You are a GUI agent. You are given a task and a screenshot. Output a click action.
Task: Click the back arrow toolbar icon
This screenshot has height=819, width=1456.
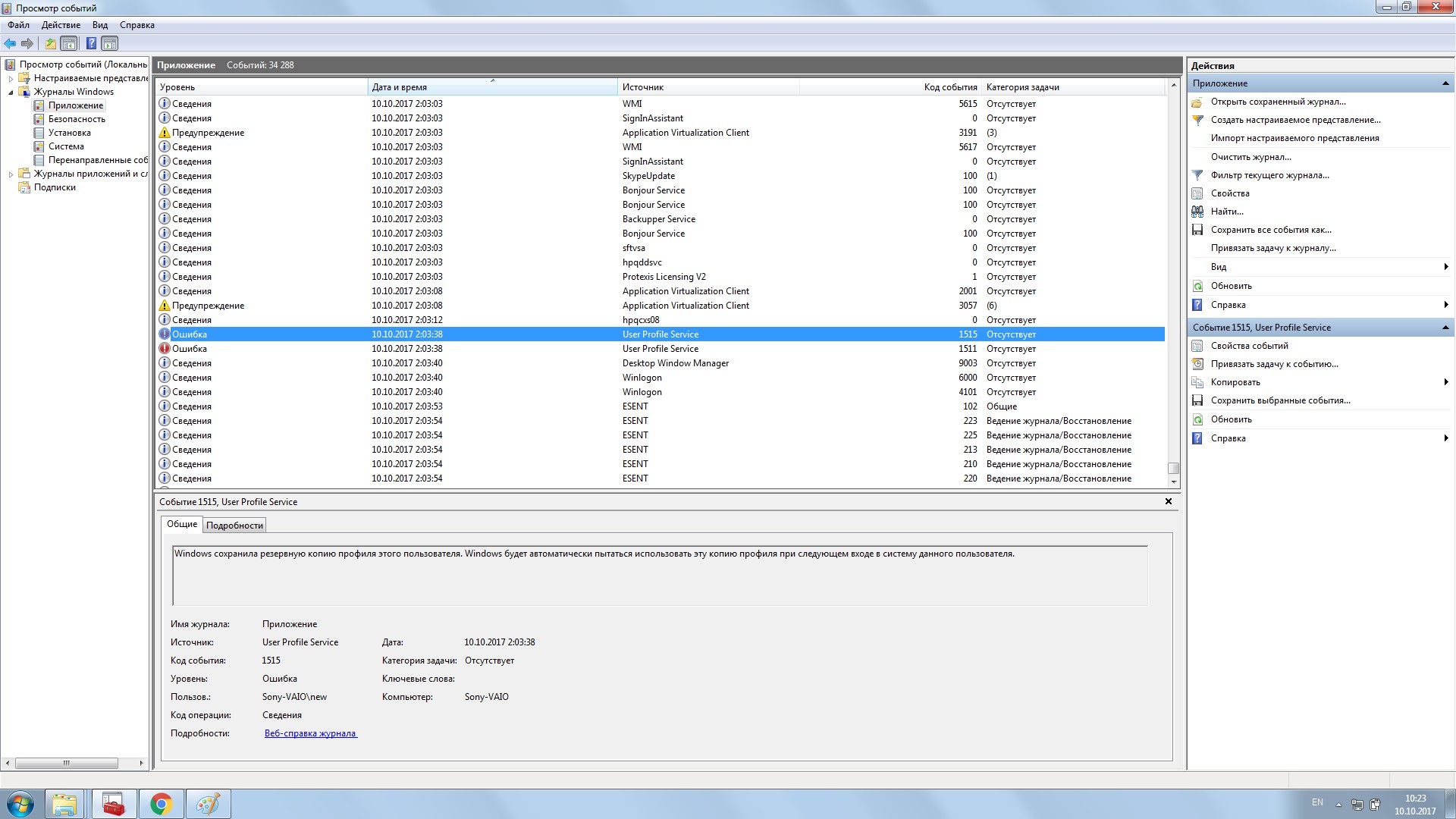10,43
